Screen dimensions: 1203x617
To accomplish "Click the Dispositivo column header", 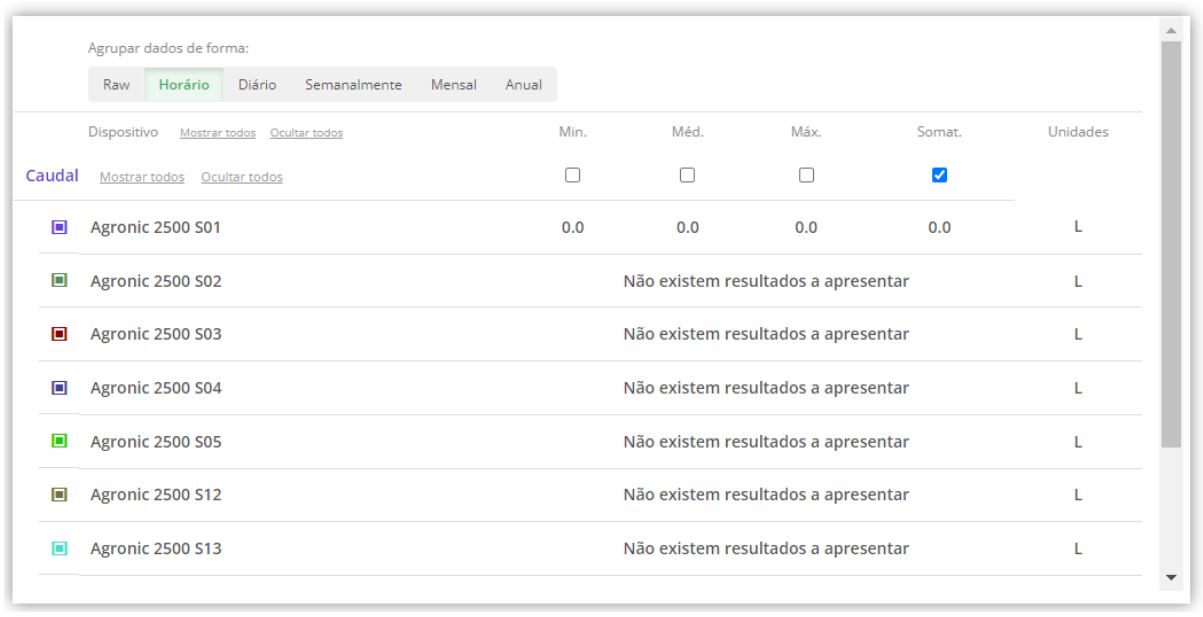I will pyautogui.click(x=123, y=132).
